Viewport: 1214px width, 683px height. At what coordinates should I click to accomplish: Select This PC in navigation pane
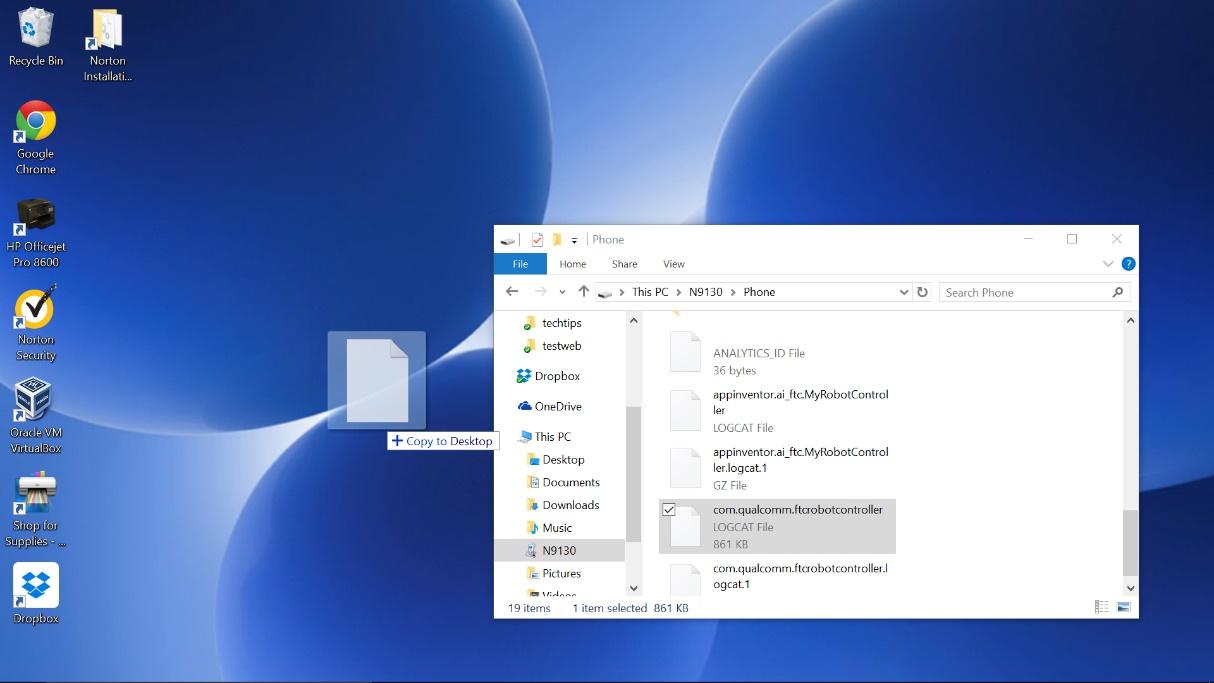[x=545, y=437]
